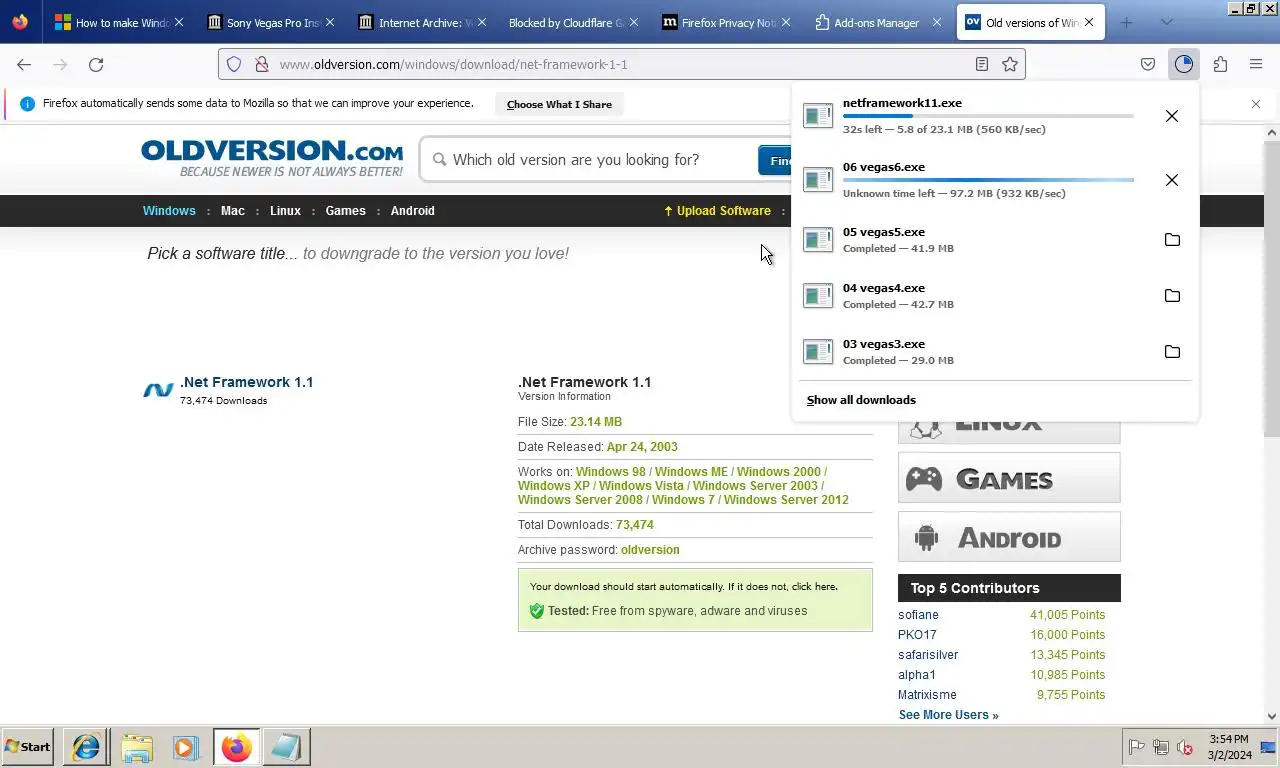Screen dimensions: 1280x768
Task: Switch to Internet Archive tab
Action: pyautogui.click(x=420, y=22)
